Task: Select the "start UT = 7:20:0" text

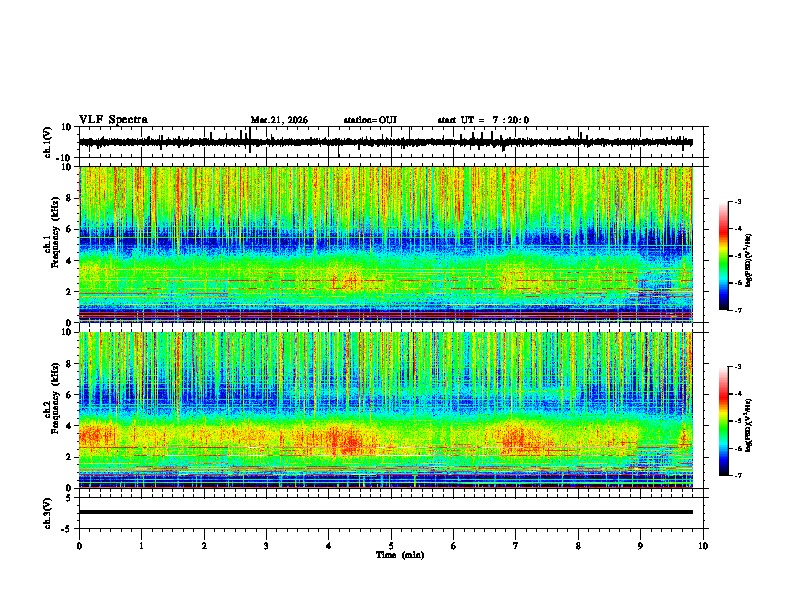Action: tap(483, 120)
